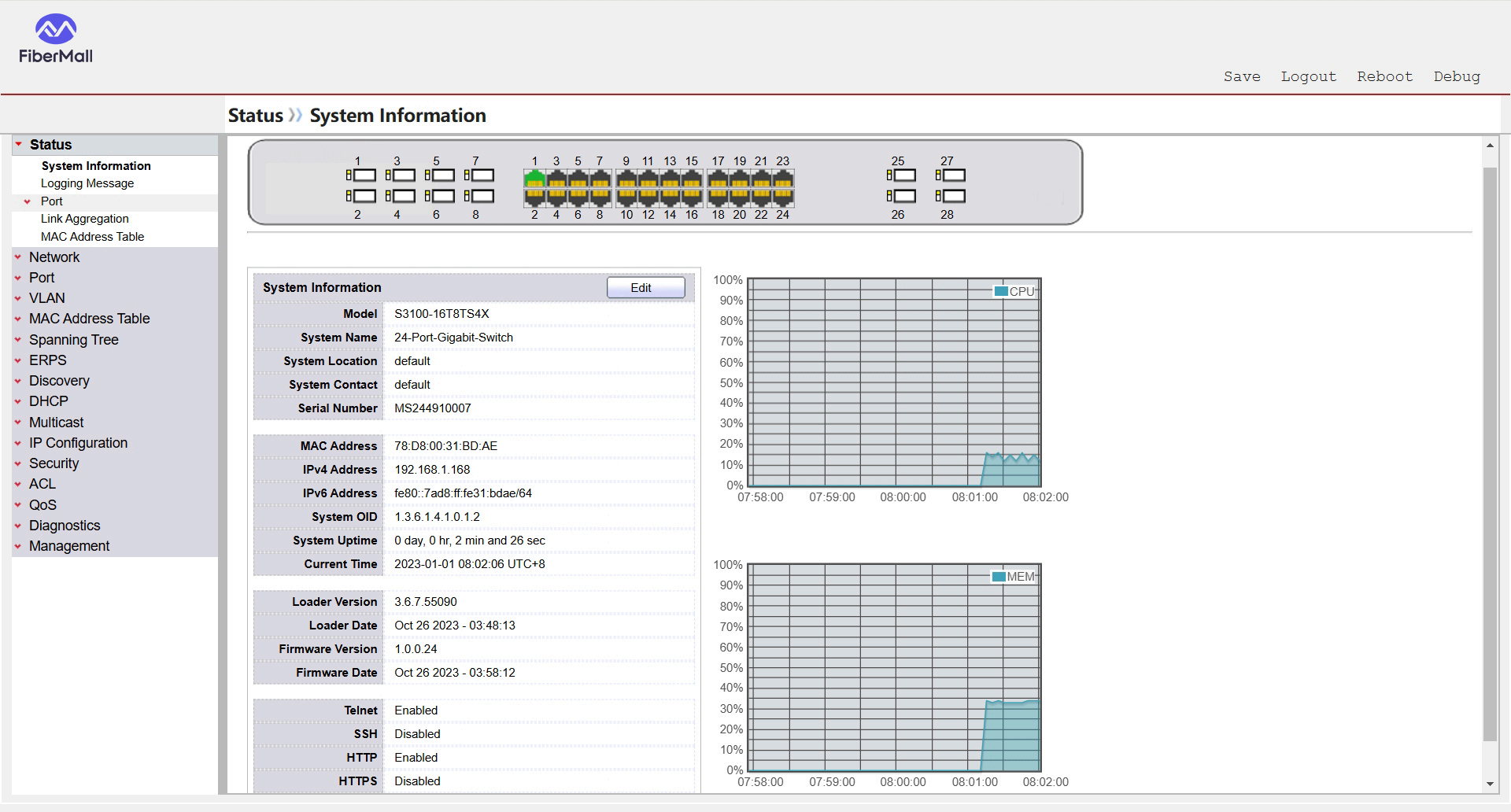
Task: Toggle the CPU legend in the chart
Action: click(x=1014, y=291)
